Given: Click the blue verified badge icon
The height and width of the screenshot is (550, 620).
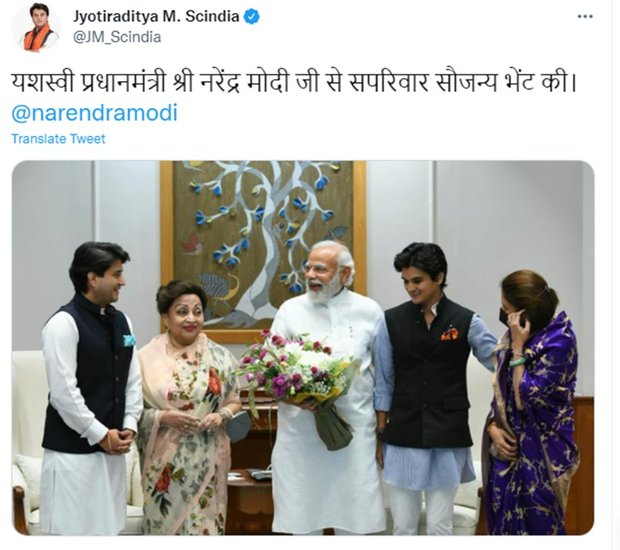Looking at the screenshot, I should [x=252, y=17].
